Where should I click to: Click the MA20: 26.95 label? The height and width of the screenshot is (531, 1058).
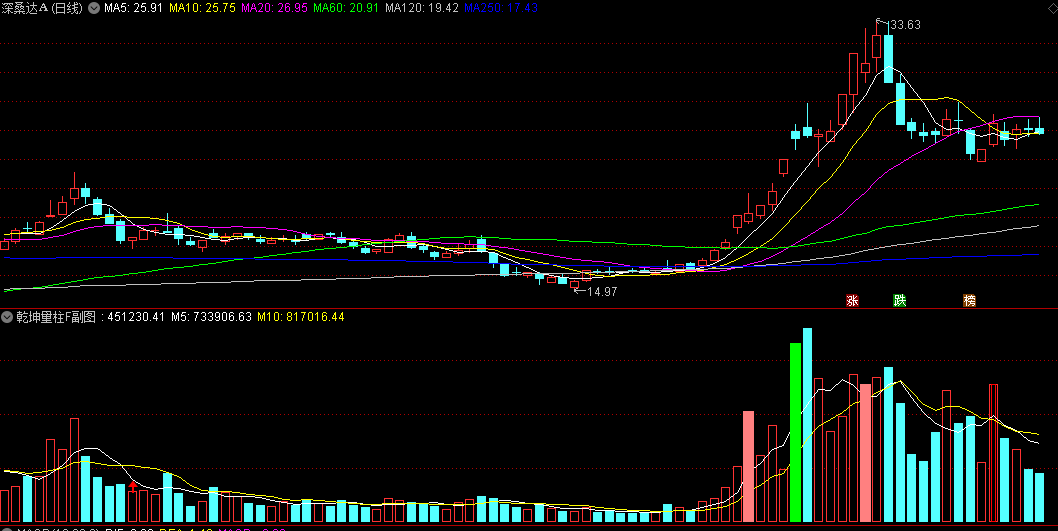tap(275, 8)
